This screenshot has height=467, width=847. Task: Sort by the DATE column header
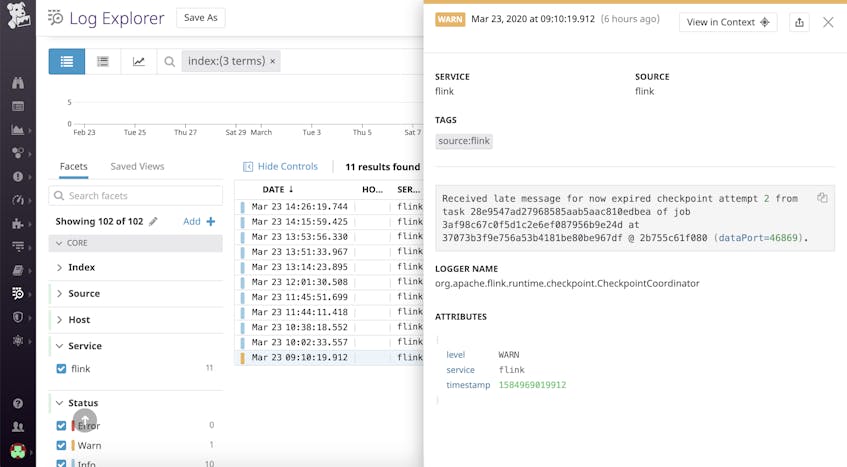(278, 189)
